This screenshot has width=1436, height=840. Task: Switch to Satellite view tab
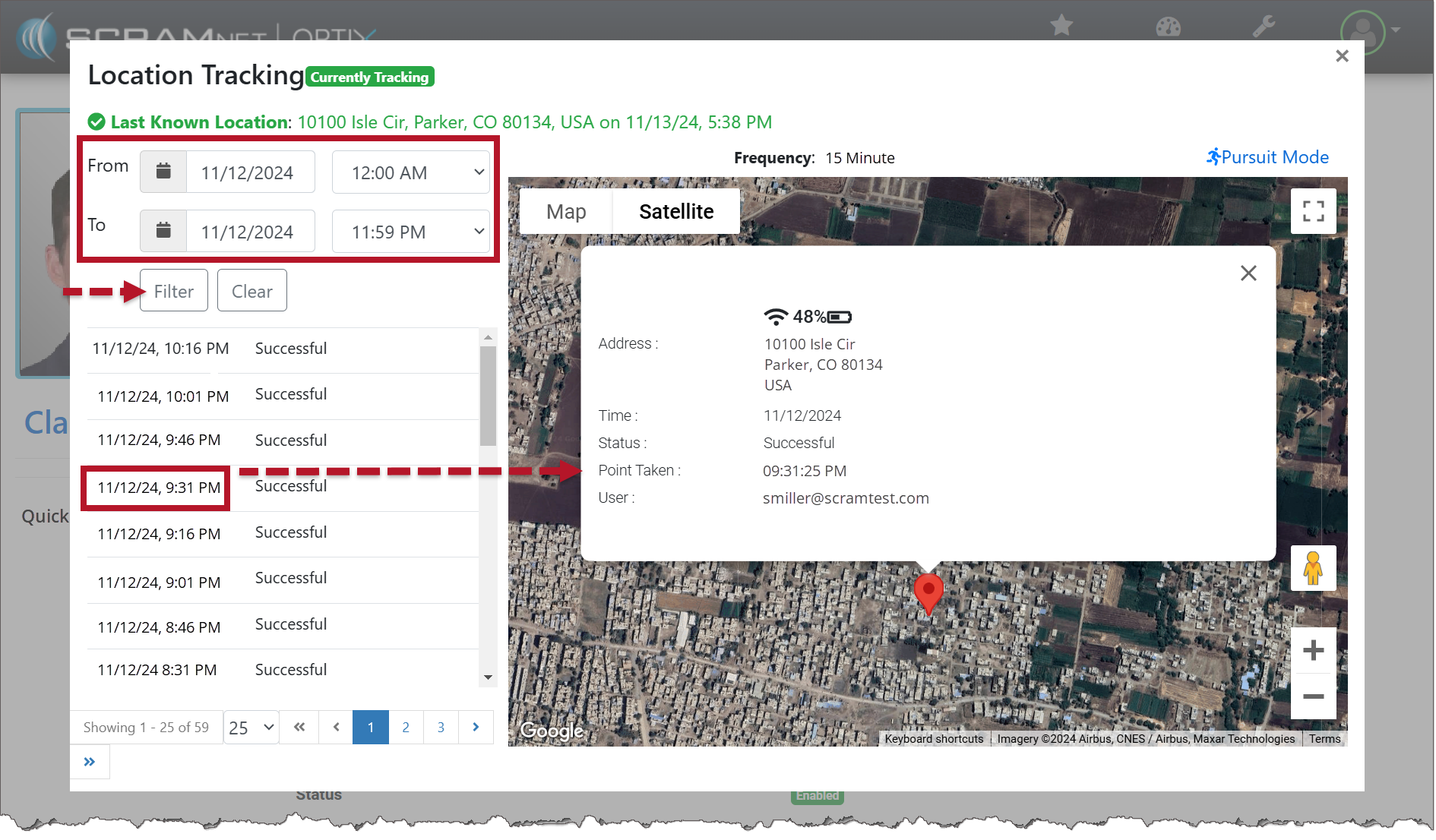pyautogui.click(x=676, y=212)
